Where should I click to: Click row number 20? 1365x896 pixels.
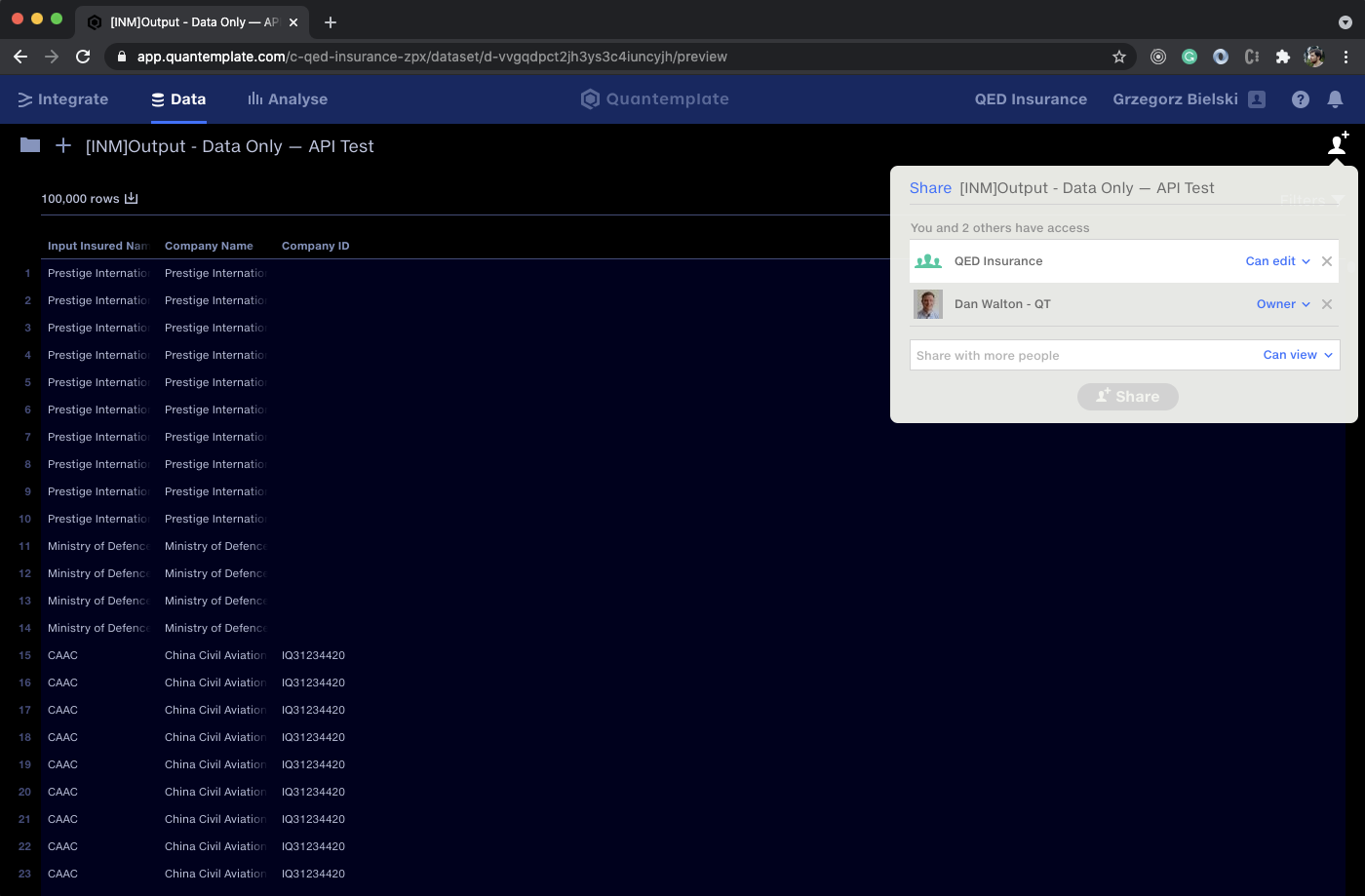25,792
